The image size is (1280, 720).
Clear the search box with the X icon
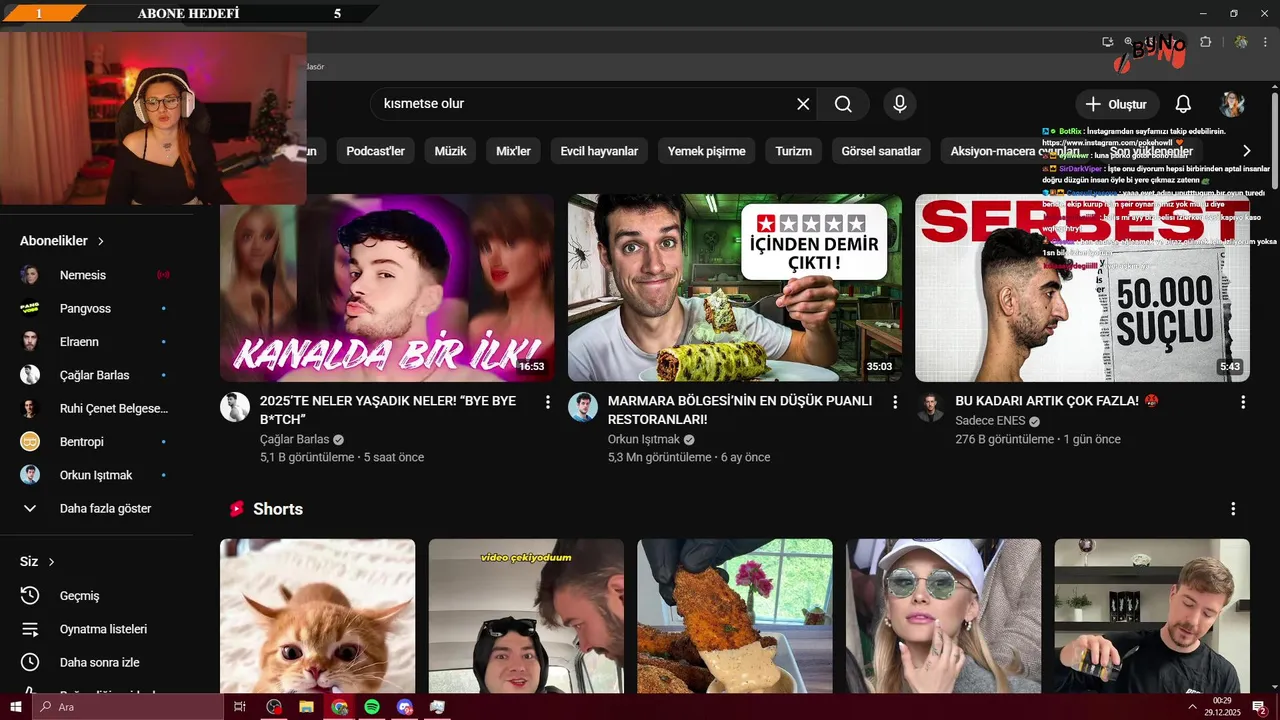pyautogui.click(x=803, y=104)
